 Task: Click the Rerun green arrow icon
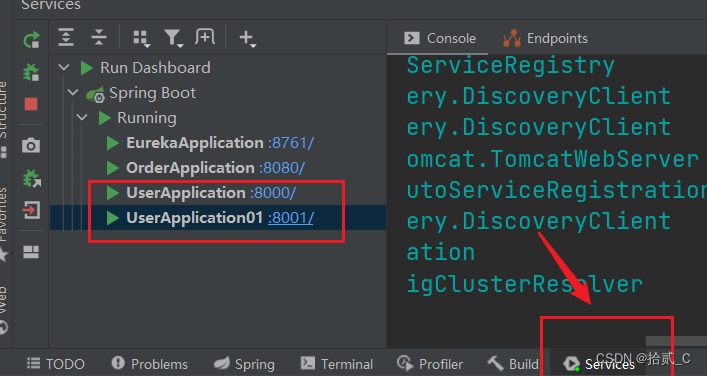(31, 40)
